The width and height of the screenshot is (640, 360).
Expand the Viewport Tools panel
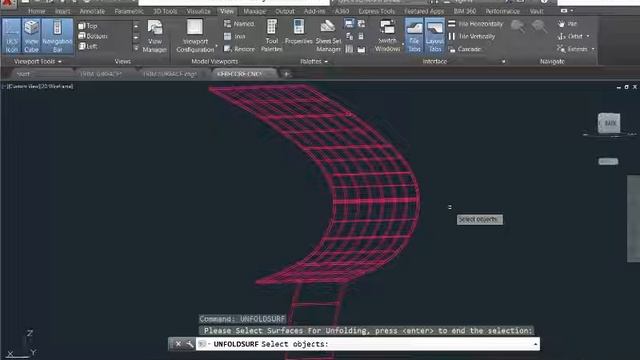37,61
